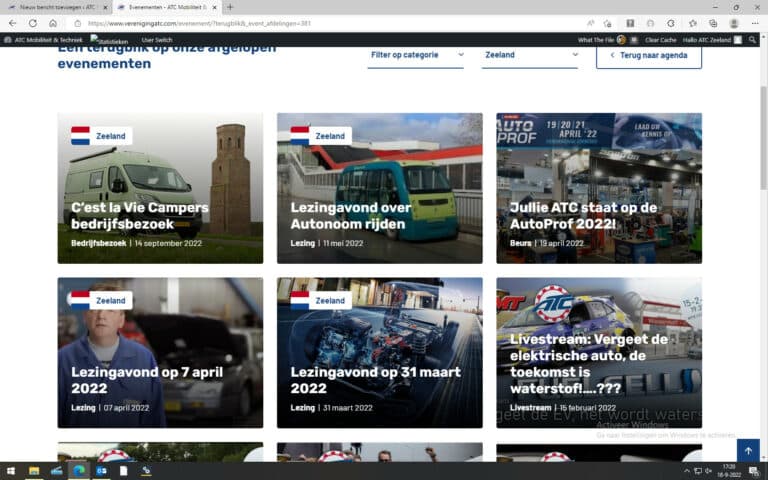The width and height of the screenshot is (768, 480).
Task: Open Lezingavond over Autonoom rijden event
Action: pyautogui.click(x=380, y=188)
